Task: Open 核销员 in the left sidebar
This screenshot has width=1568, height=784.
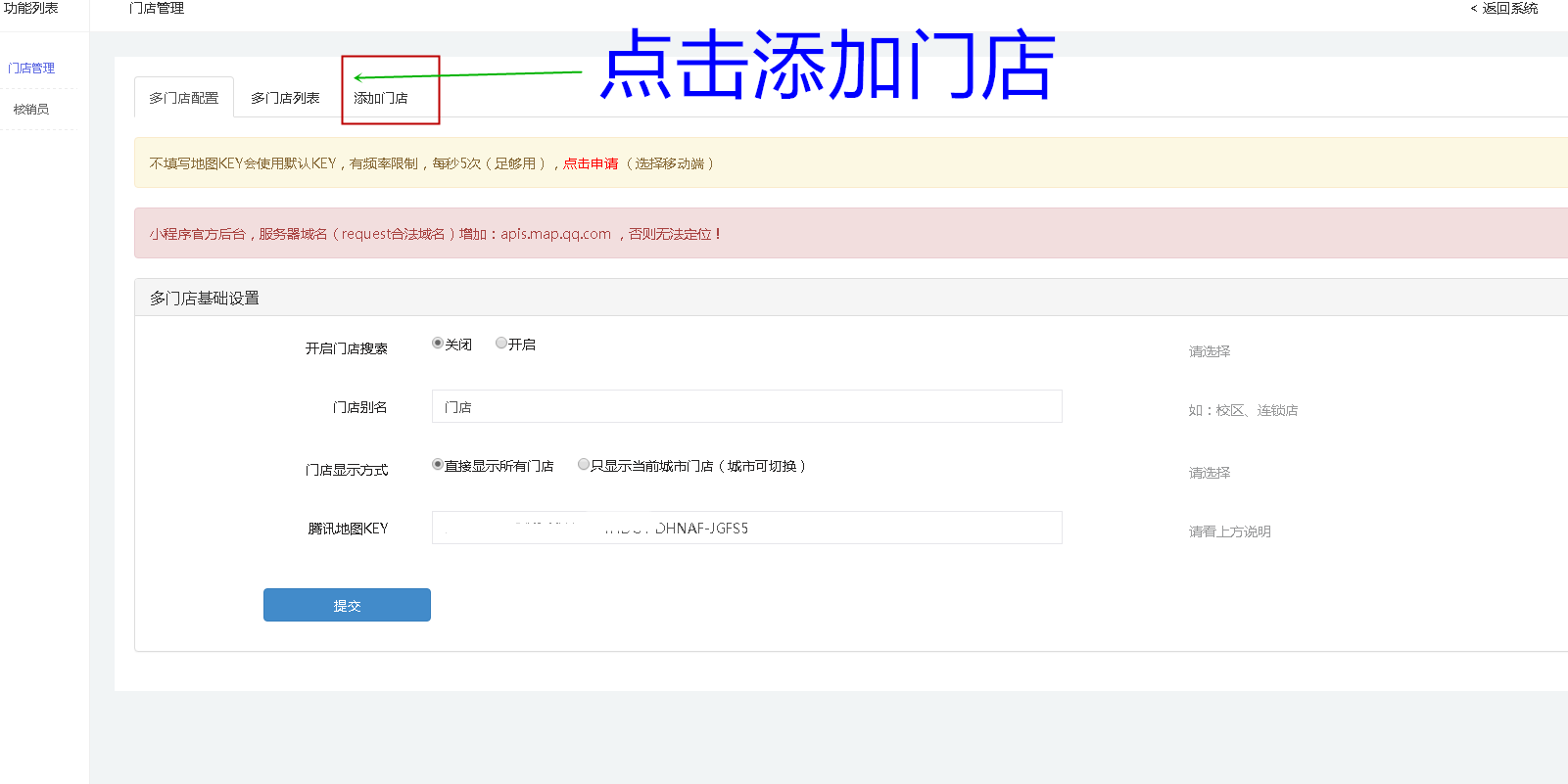Action: (x=31, y=110)
